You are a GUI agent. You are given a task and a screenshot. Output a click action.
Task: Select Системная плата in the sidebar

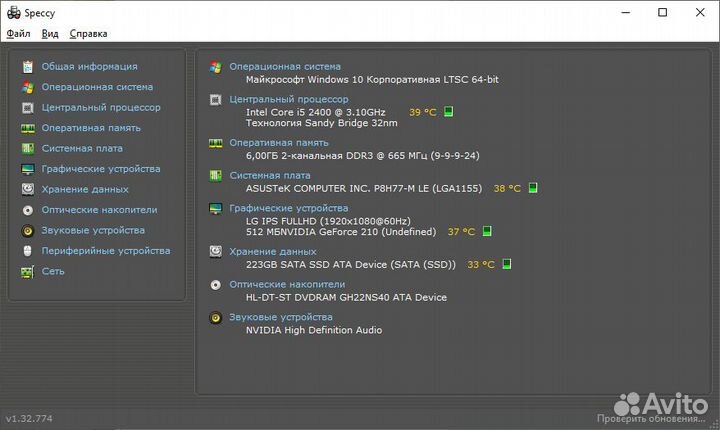tap(82, 148)
